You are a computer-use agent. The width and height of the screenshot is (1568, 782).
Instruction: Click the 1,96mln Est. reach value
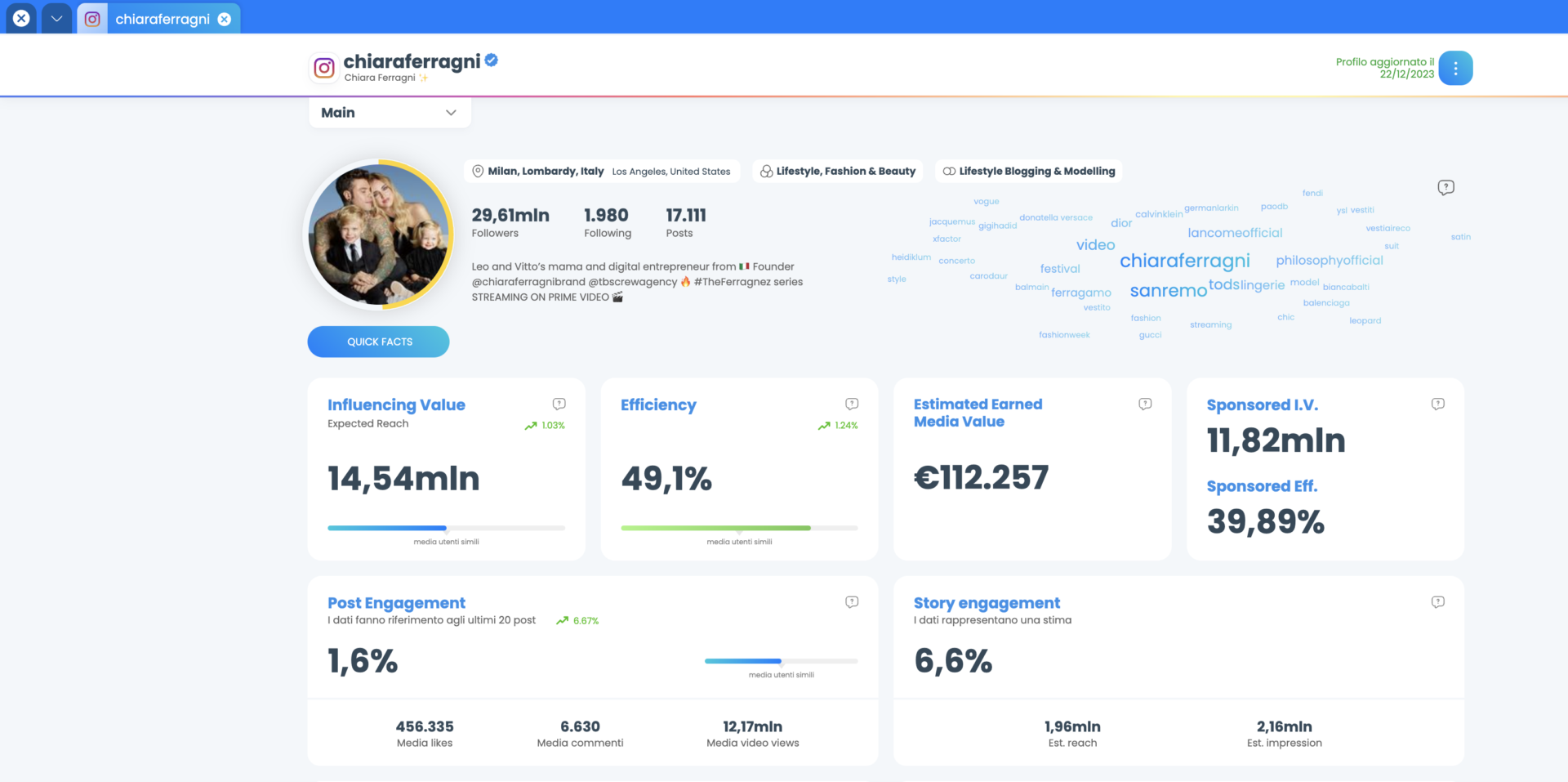[1072, 726]
